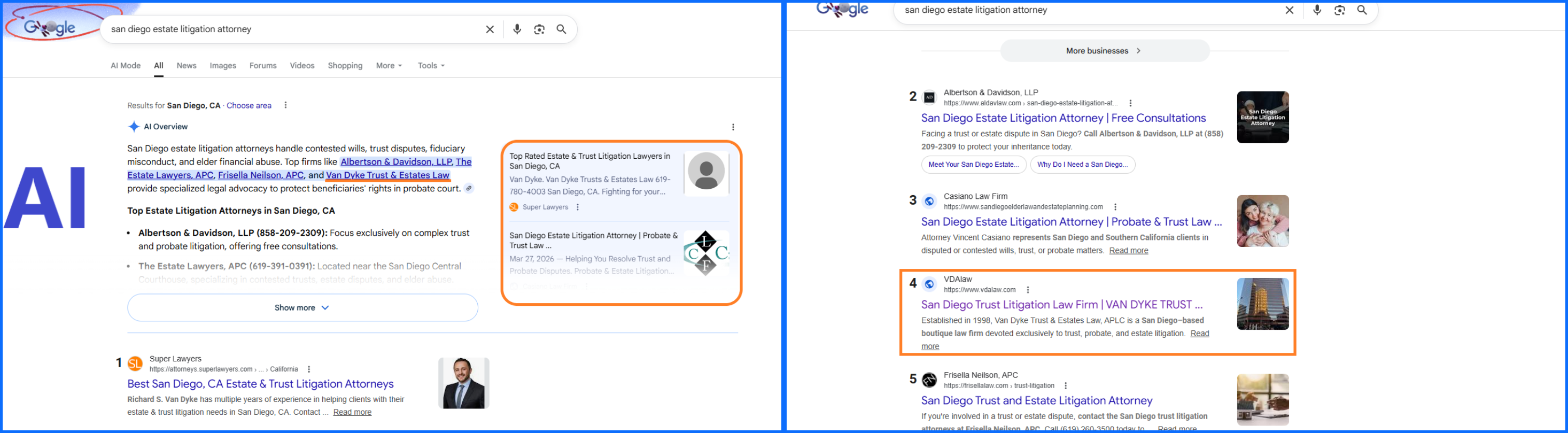The width and height of the screenshot is (1568, 433).
Task: Open three-dot menu for VDAlaw result
Action: point(1028,290)
